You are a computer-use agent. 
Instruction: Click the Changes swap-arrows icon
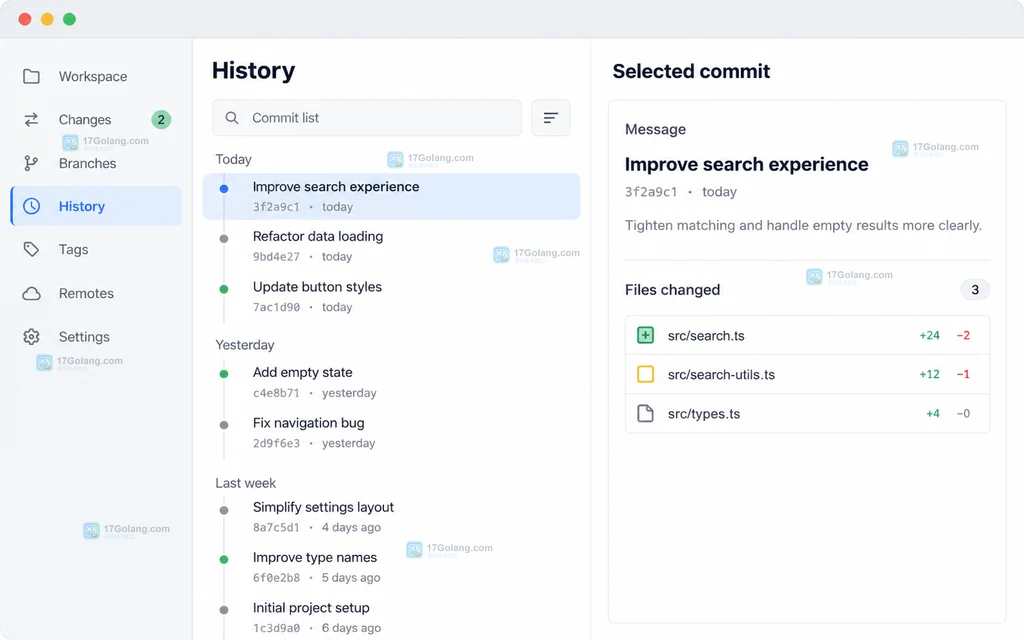coord(31,120)
